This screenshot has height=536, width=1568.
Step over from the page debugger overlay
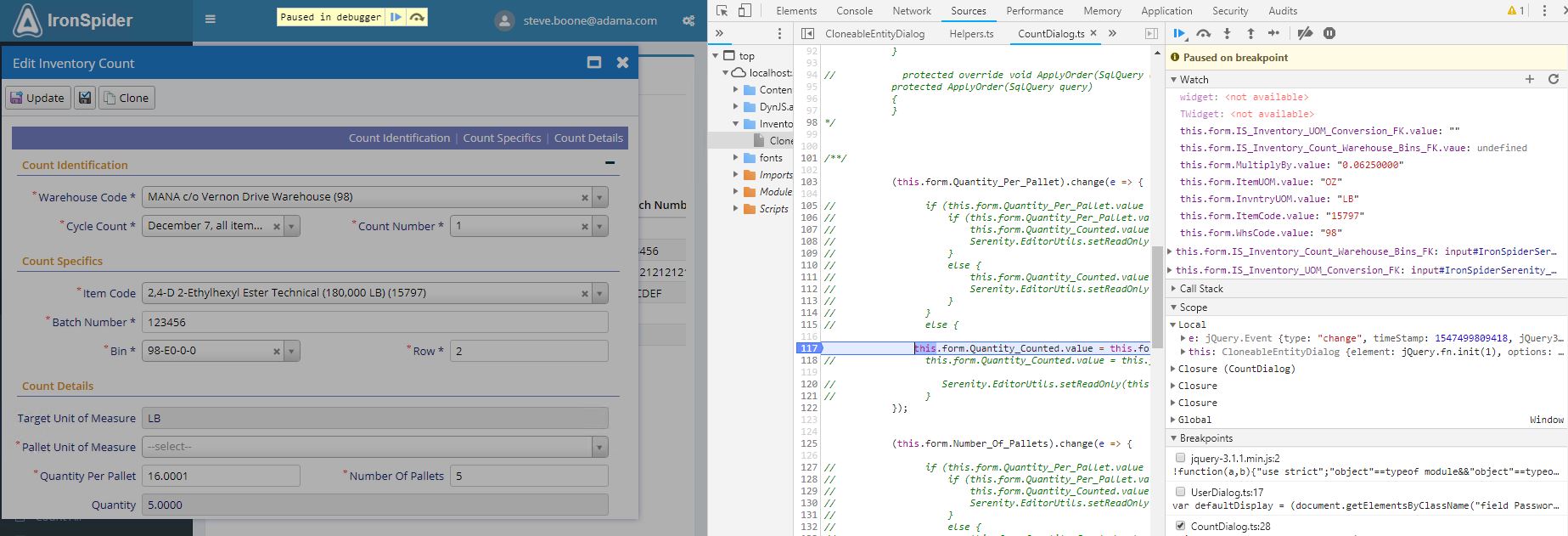(416, 17)
